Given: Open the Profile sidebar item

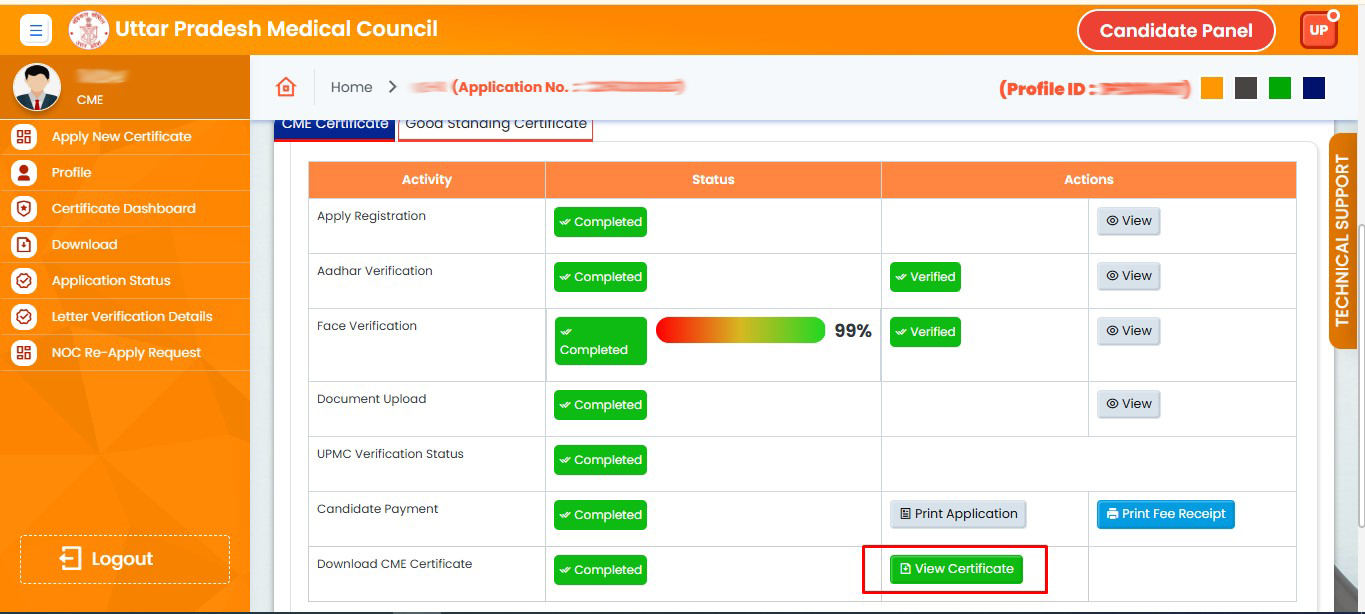Looking at the screenshot, I should [x=71, y=173].
